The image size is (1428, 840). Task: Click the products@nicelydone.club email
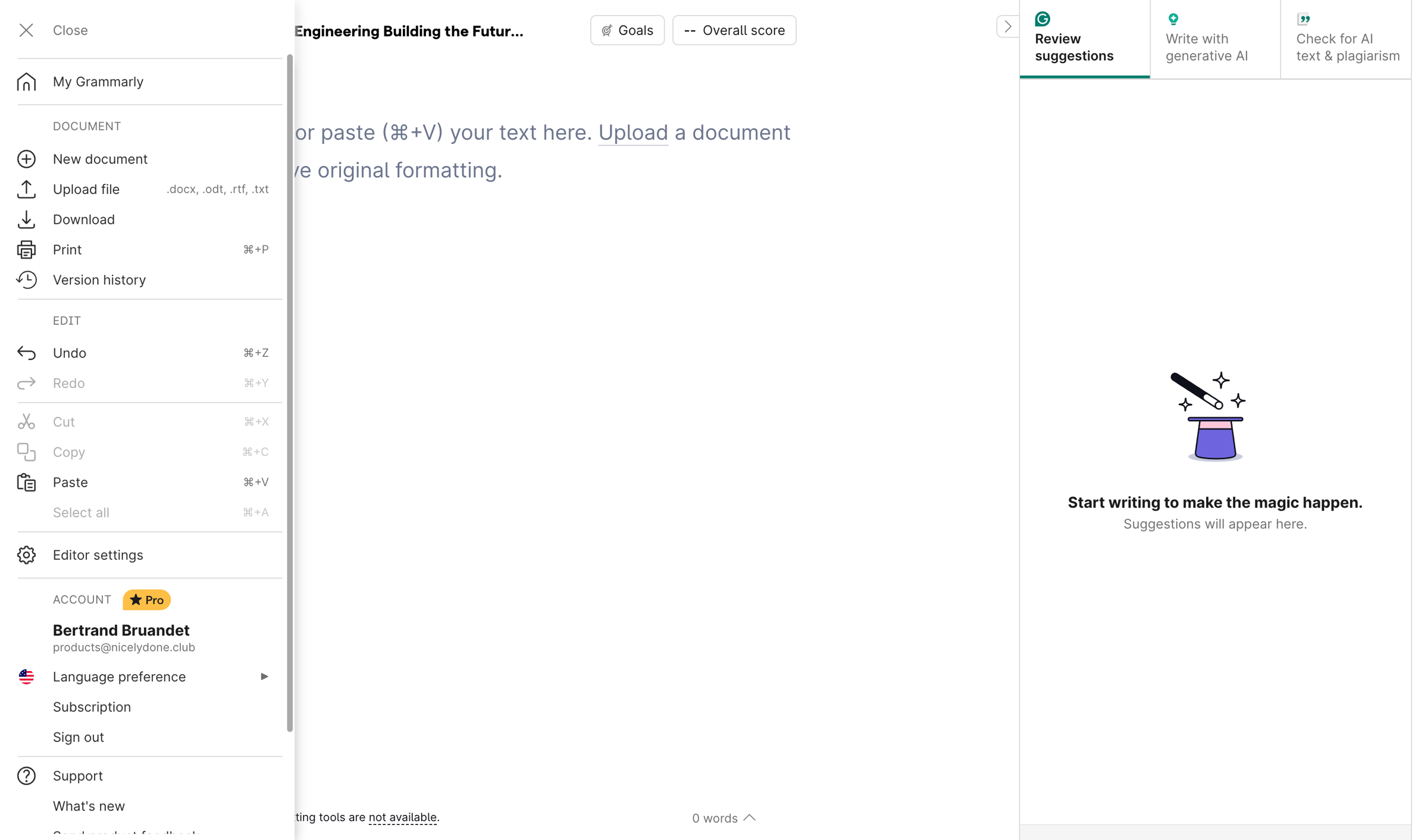pyautogui.click(x=124, y=648)
